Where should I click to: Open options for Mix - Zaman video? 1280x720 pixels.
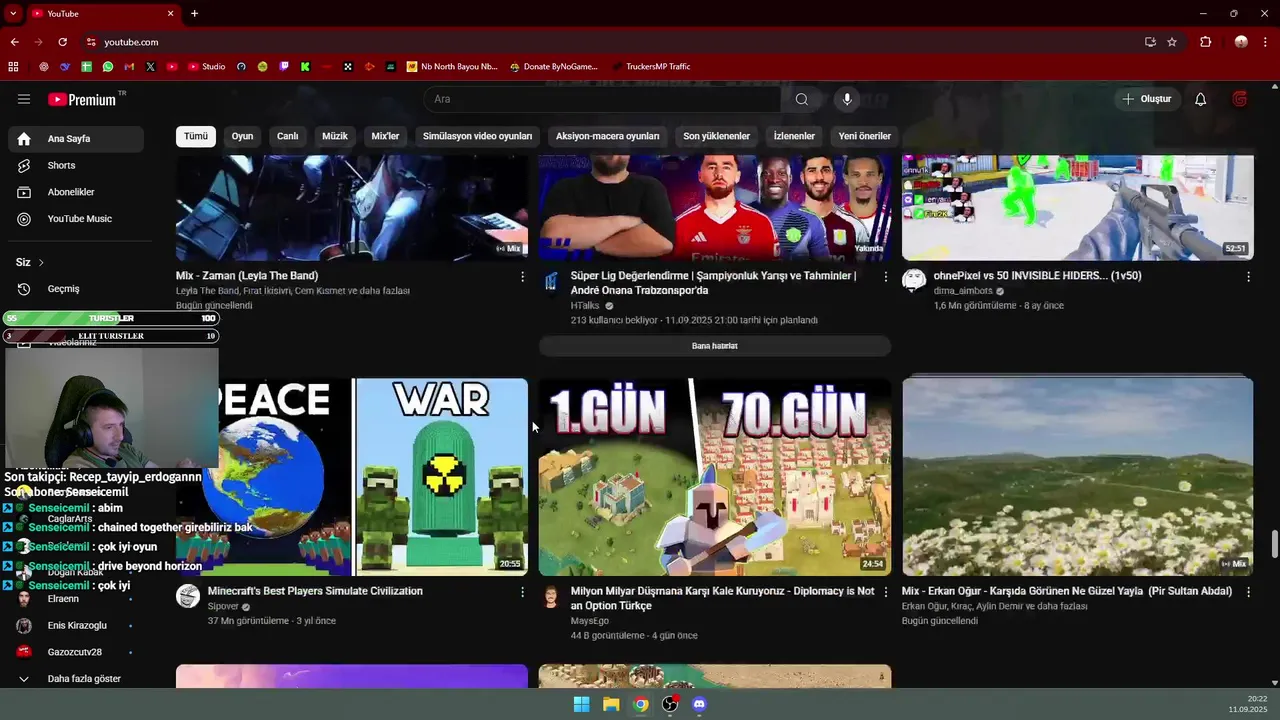tap(522, 276)
